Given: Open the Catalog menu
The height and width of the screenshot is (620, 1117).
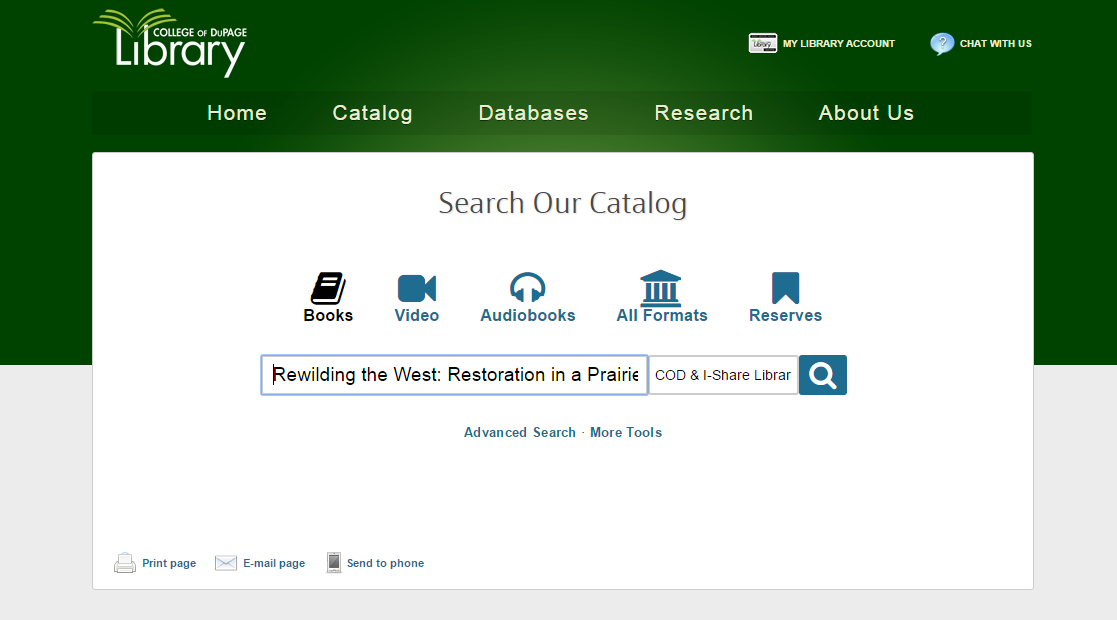Looking at the screenshot, I should click(372, 113).
